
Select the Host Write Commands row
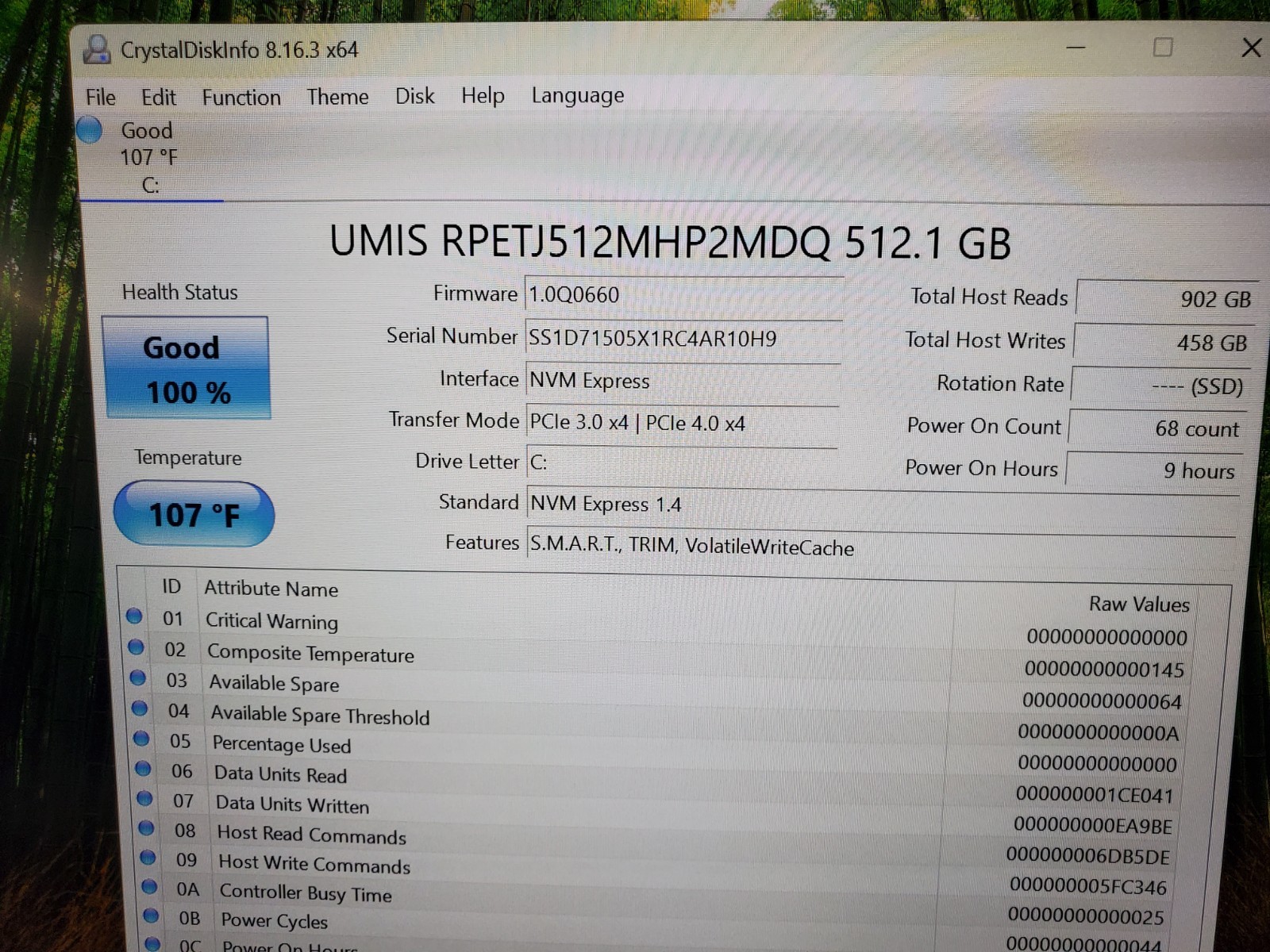tap(659, 872)
